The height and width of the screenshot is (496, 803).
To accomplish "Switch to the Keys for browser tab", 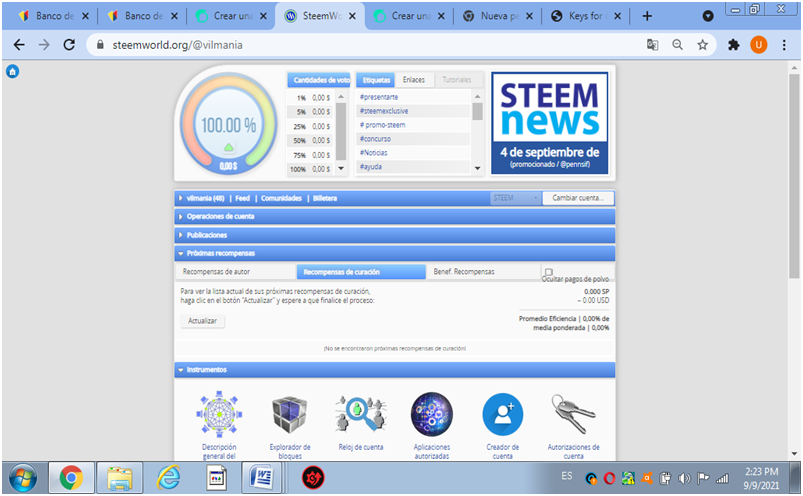I will tap(586, 16).
